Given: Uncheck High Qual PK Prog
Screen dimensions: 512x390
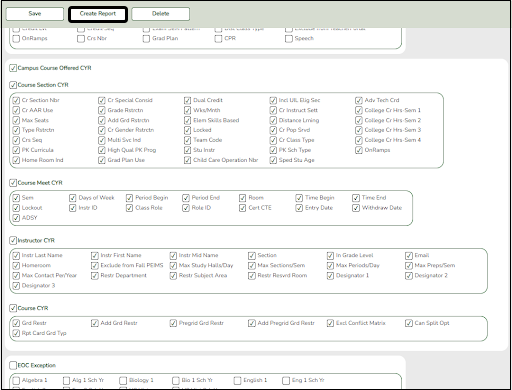Looking at the screenshot, I should point(102,150).
